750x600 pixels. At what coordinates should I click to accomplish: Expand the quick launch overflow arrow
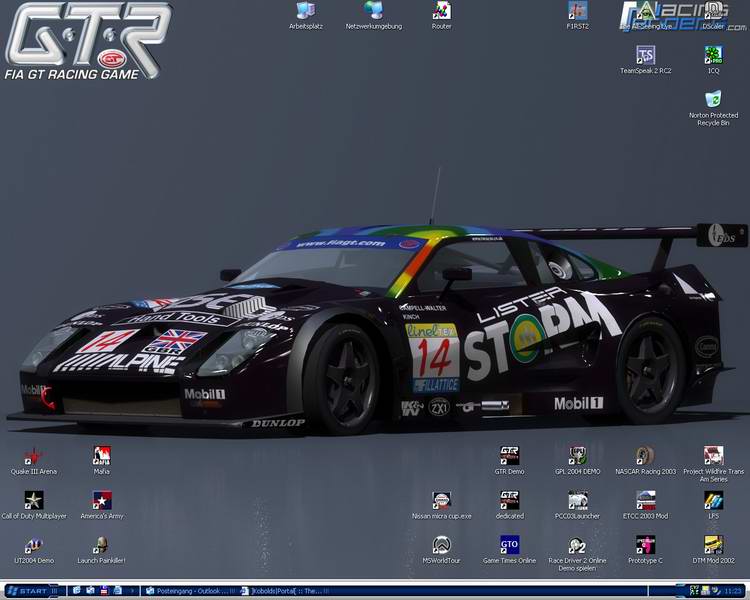(x=132, y=591)
